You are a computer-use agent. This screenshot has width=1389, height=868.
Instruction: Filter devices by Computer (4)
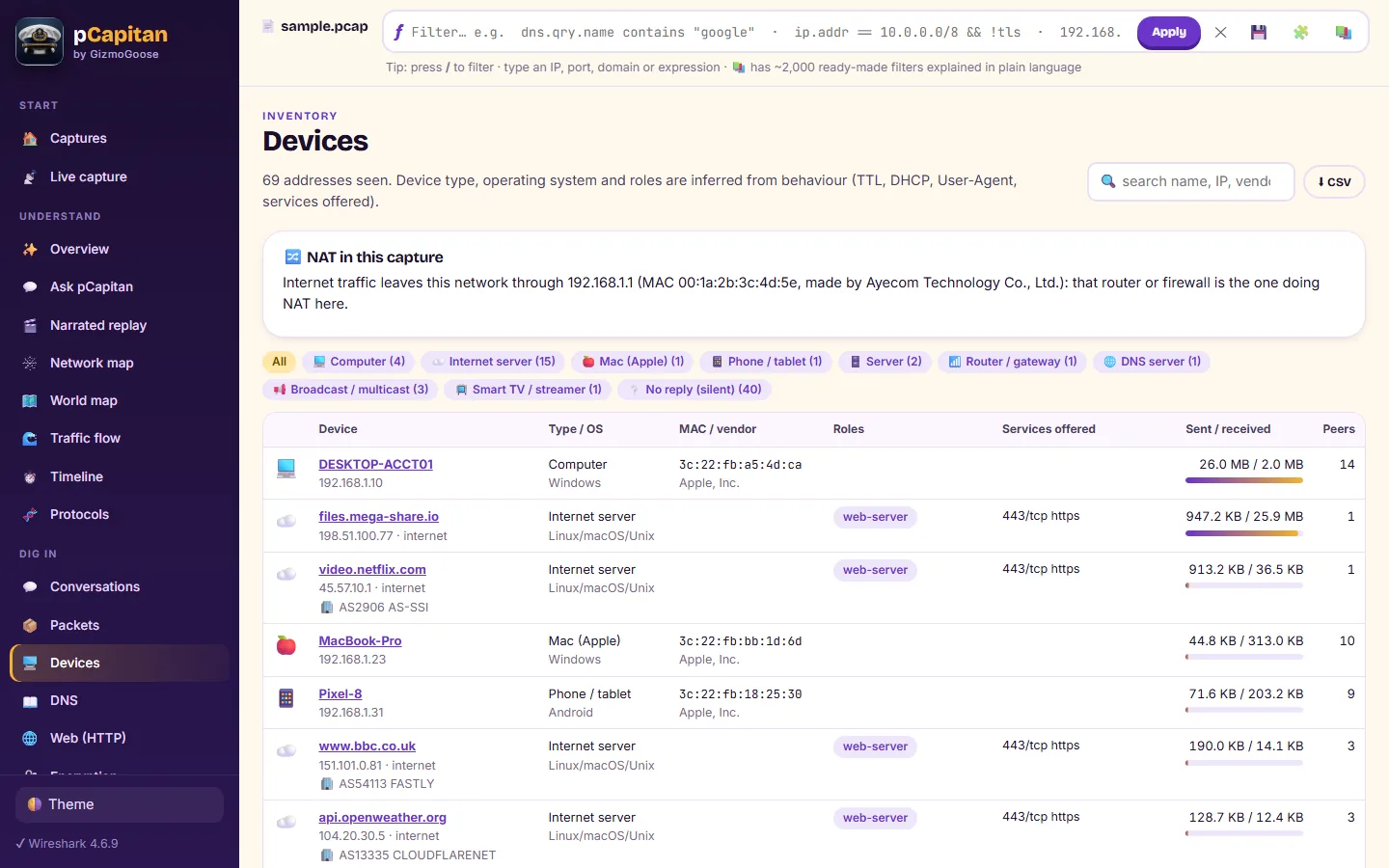click(359, 363)
